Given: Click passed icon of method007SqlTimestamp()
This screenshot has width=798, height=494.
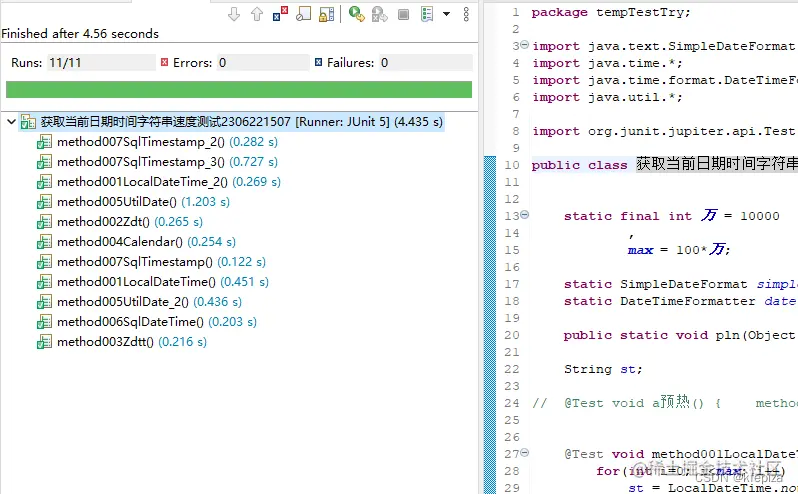Looking at the screenshot, I should coord(44,262).
